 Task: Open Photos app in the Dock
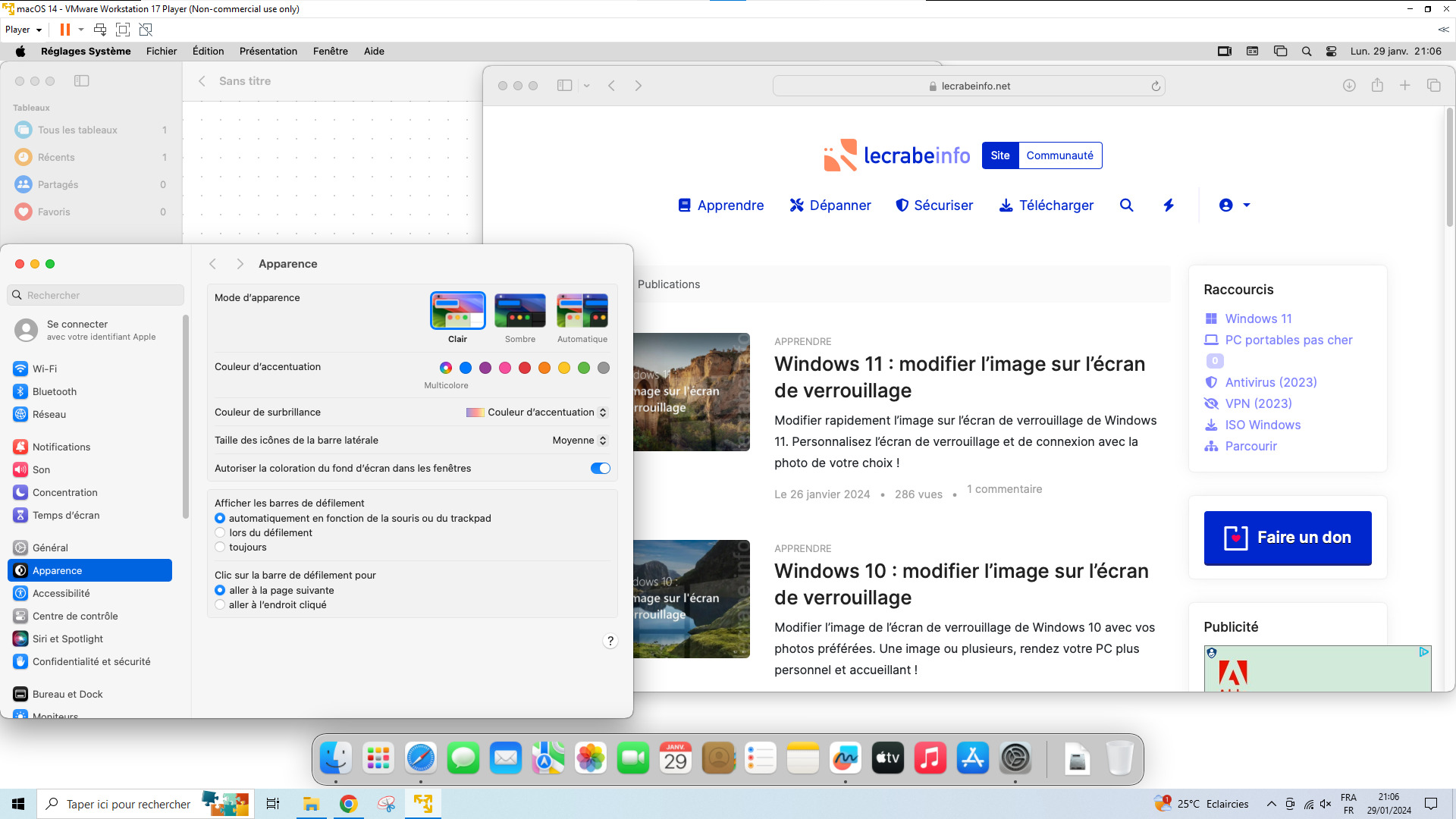coord(591,758)
